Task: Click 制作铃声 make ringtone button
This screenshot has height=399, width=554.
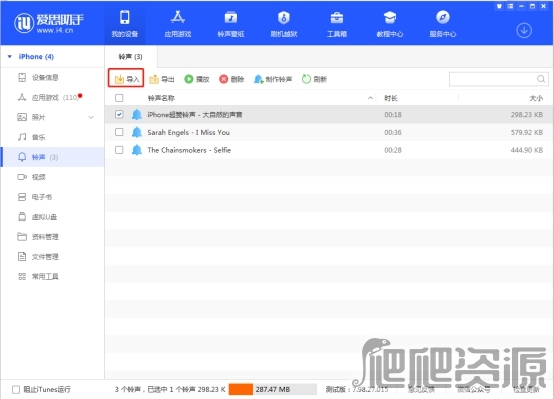Action: pos(273,79)
